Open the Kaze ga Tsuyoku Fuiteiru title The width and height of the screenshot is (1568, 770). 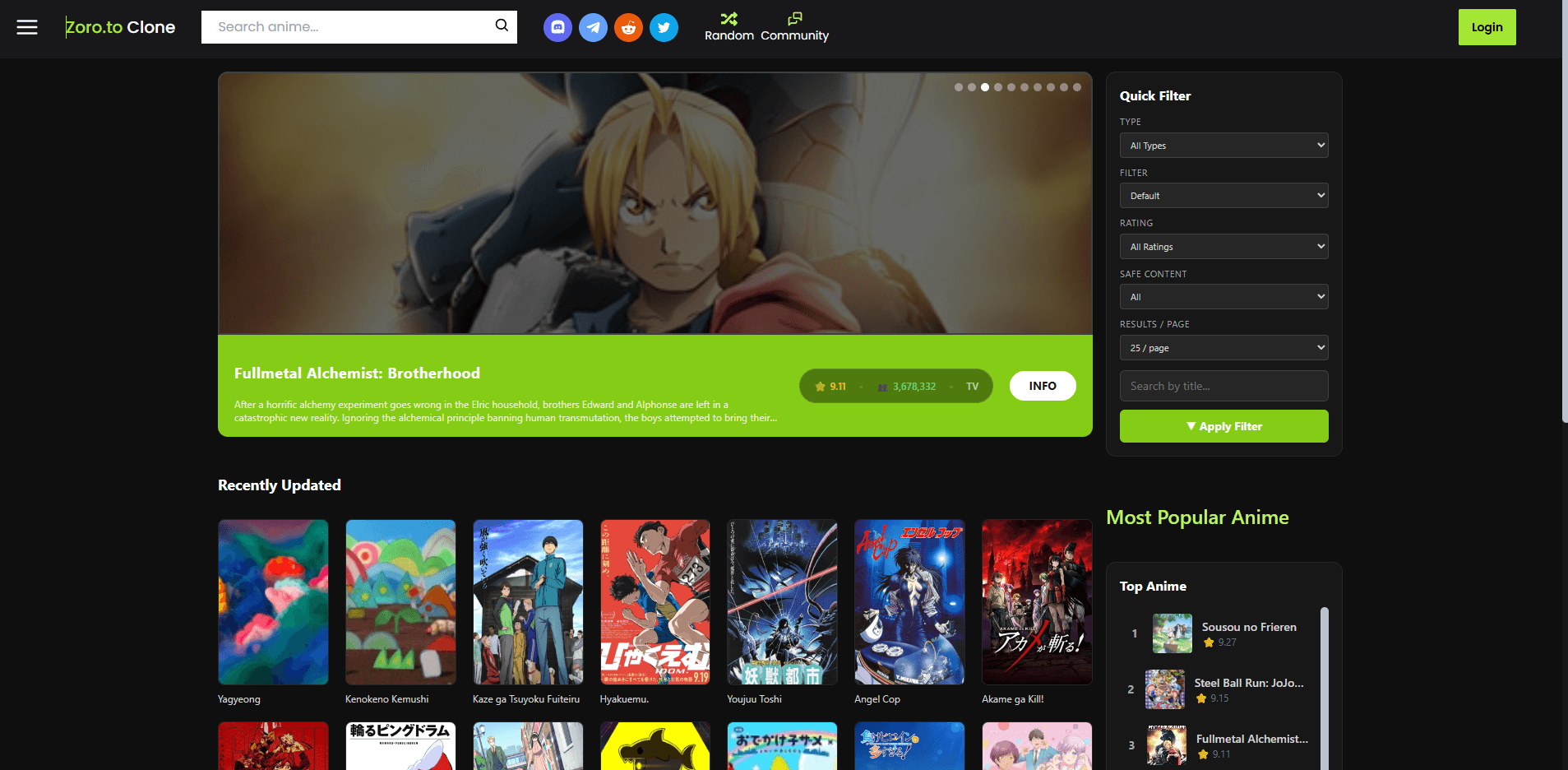click(526, 699)
